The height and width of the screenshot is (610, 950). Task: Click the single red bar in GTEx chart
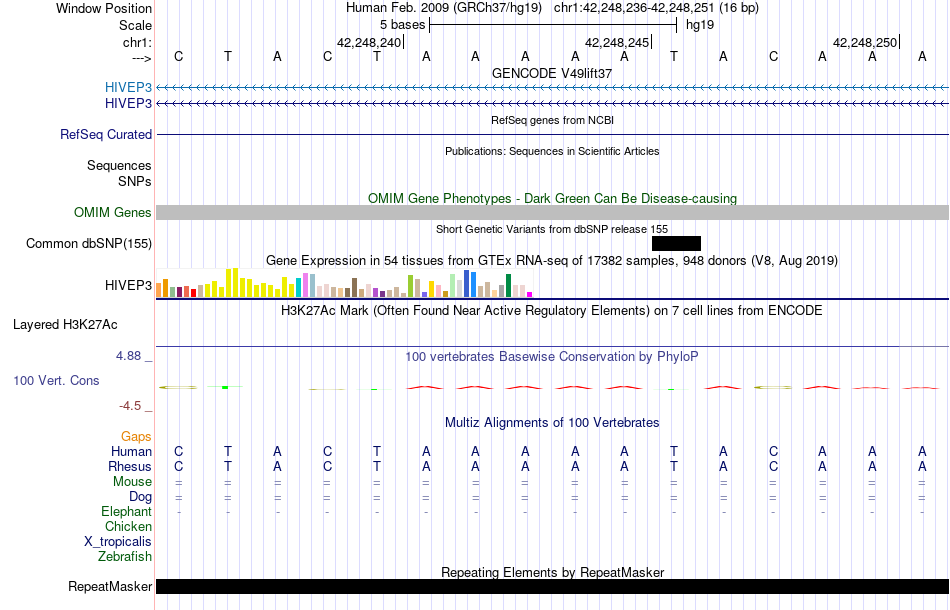click(193, 293)
